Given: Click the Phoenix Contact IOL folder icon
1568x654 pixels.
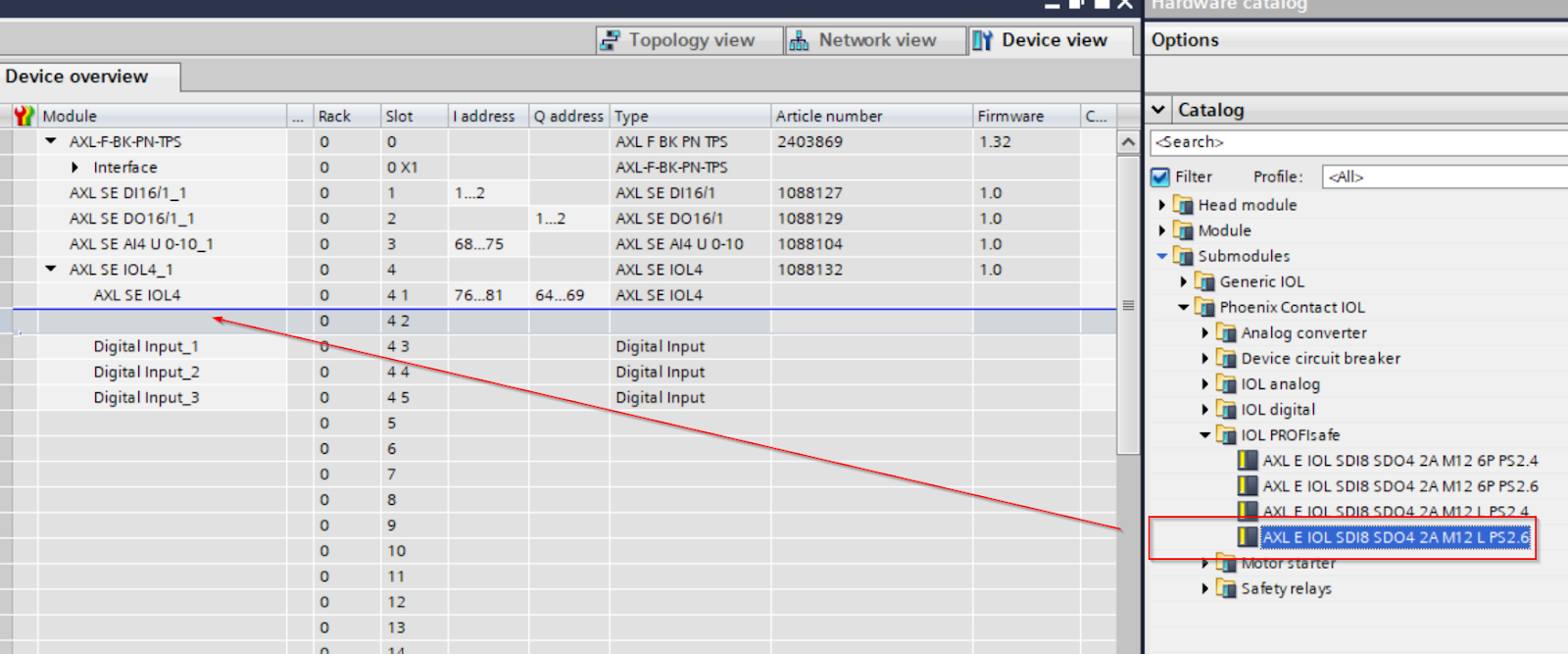Looking at the screenshot, I should [1204, 307].
